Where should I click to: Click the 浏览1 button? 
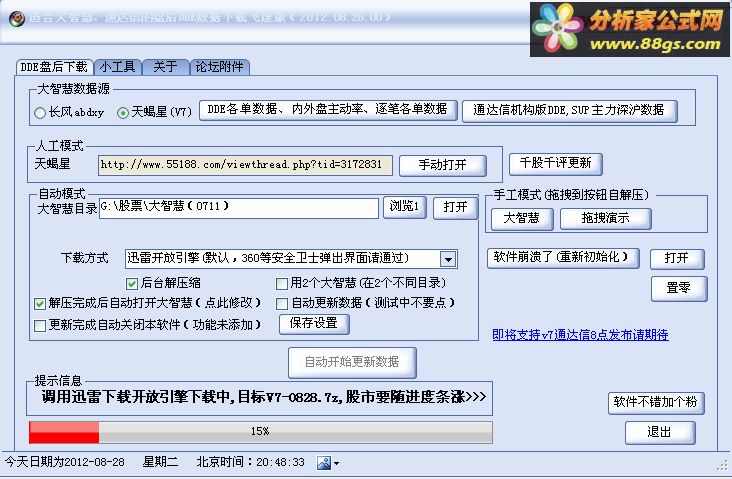[404, 207]
